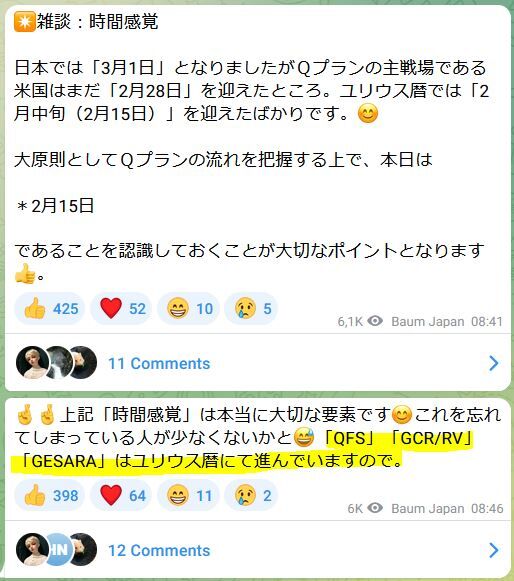Click the heart reaction showing 64
The image size is (514, 581).
[x=121, y=495]
